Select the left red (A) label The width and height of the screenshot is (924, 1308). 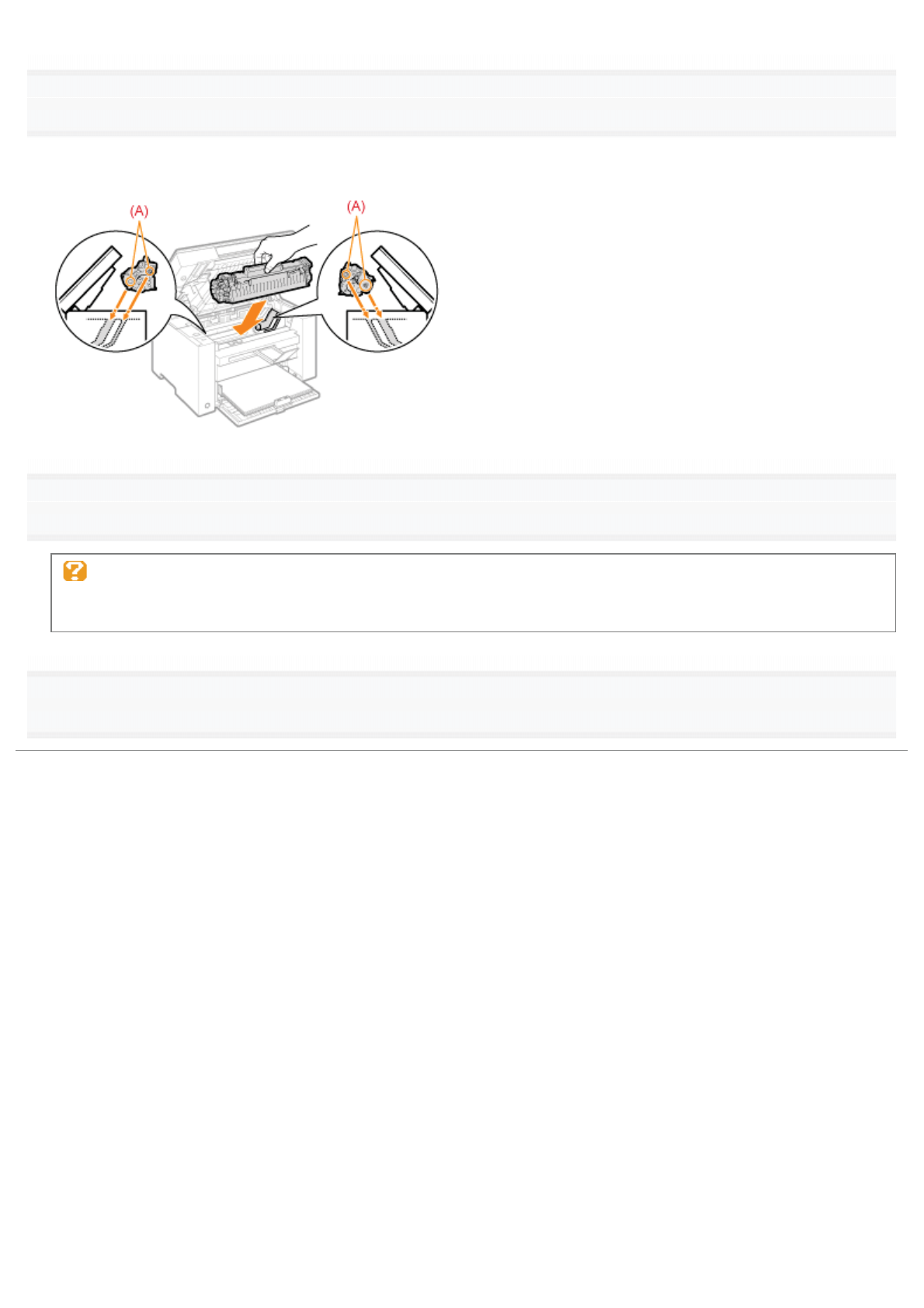coord(138,210)
